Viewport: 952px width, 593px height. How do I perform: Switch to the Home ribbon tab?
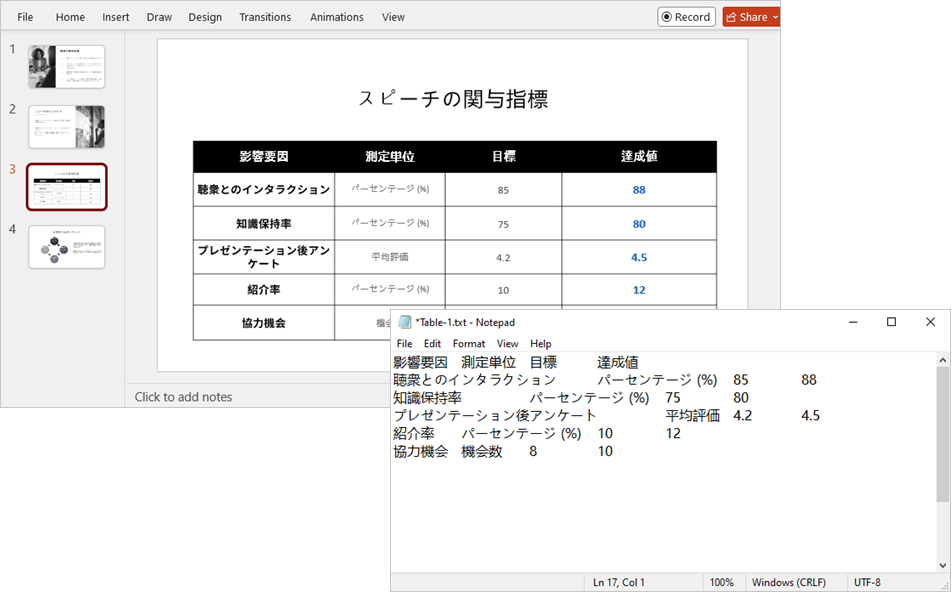(70, 17)
